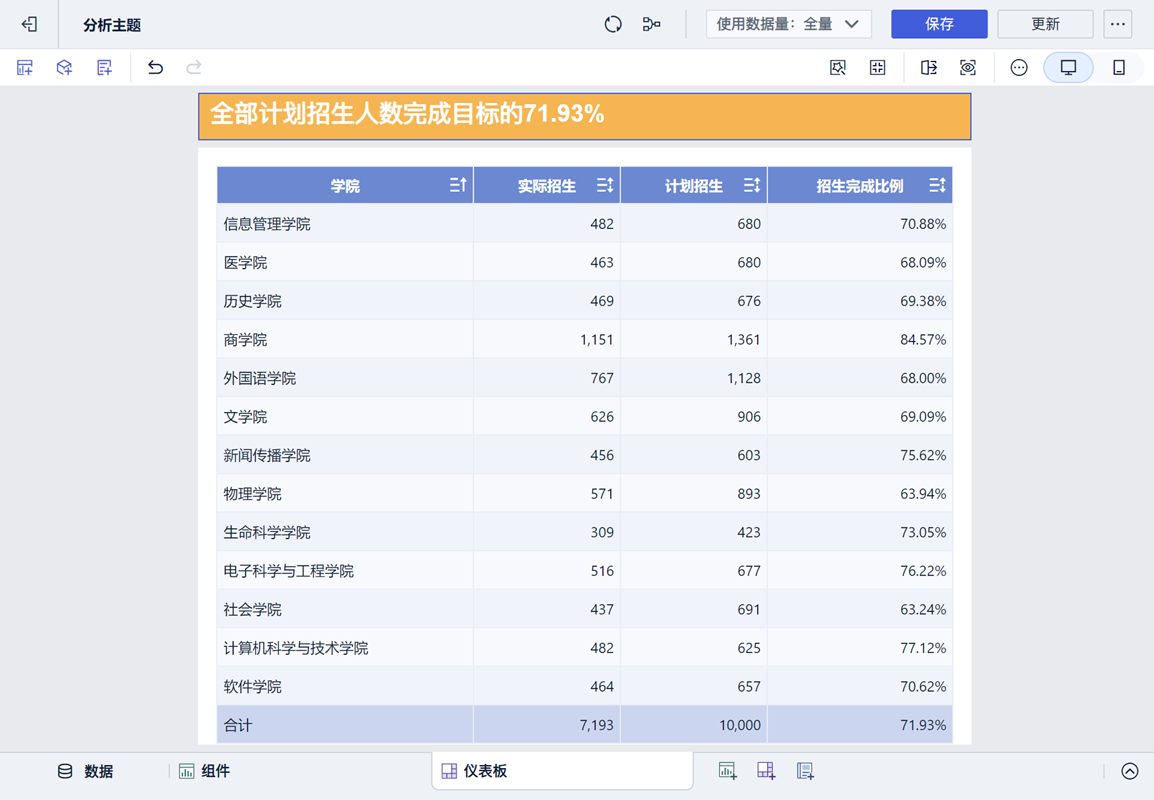Viewport: 1154px width, 800px height.
Task: Click the undo arrow
Action: (155, 68)
